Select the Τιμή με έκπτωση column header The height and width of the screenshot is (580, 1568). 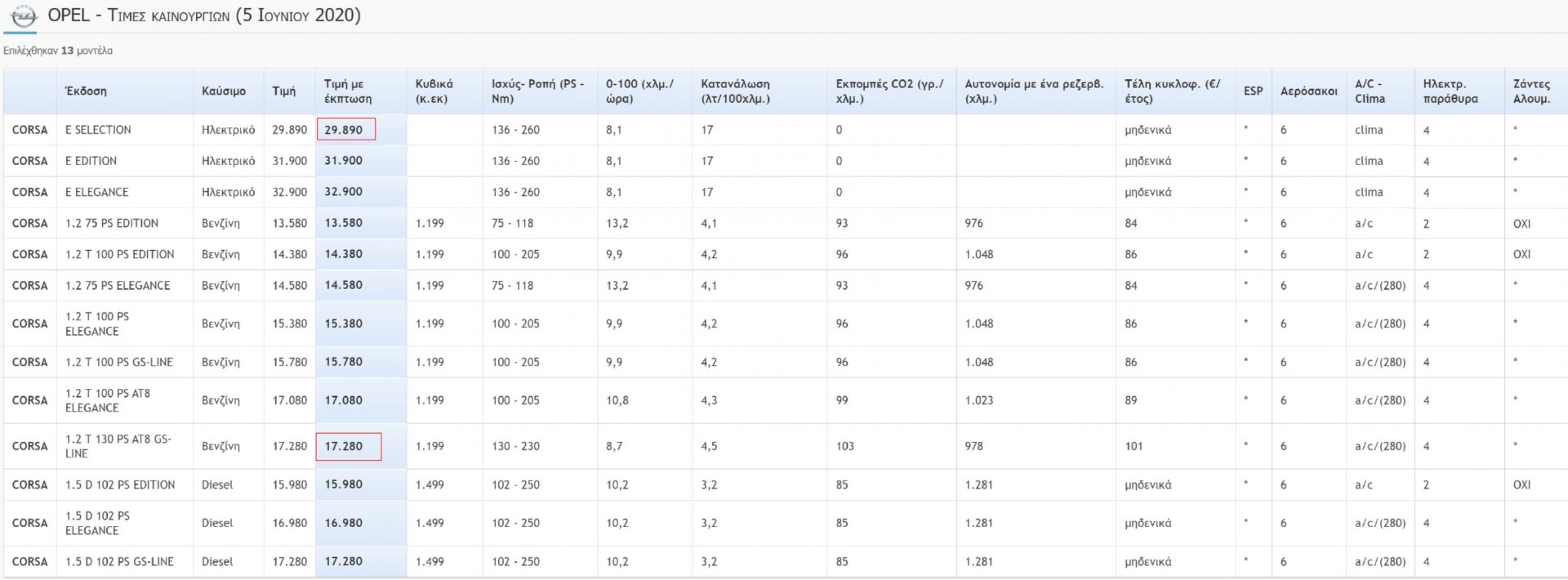pos(348,91)
